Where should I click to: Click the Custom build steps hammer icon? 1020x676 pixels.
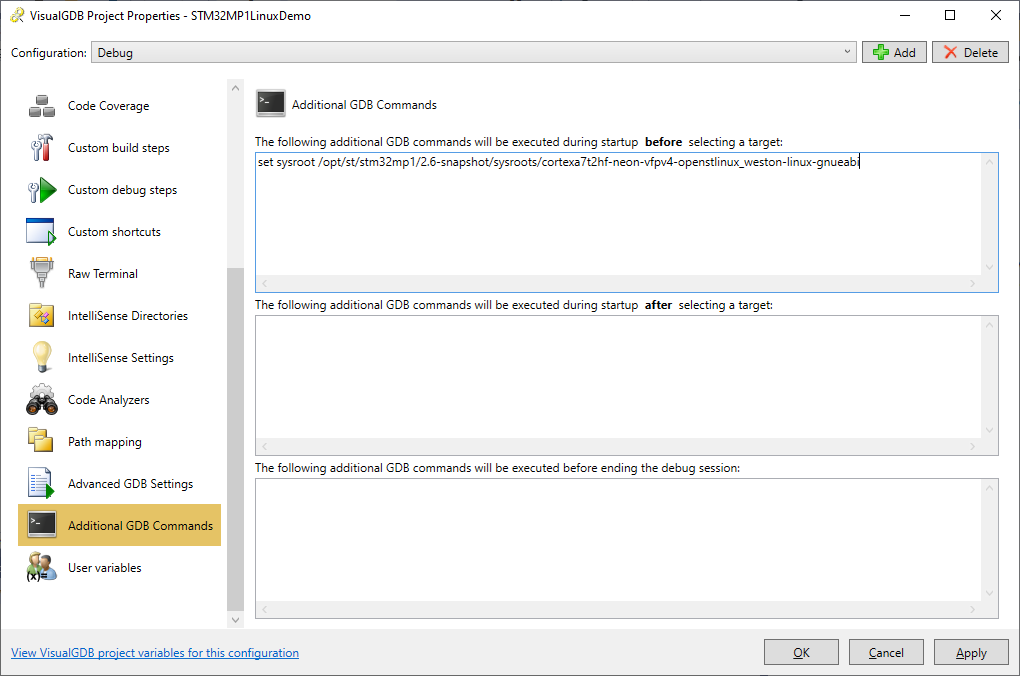point(42,148)
